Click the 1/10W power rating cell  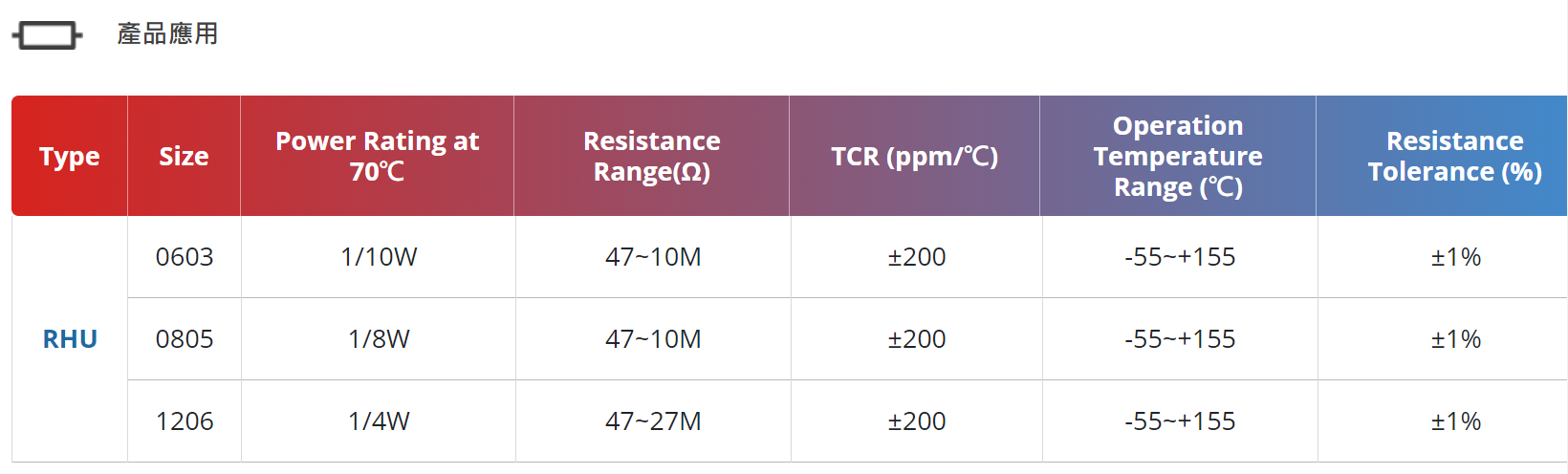pos(379,257)
